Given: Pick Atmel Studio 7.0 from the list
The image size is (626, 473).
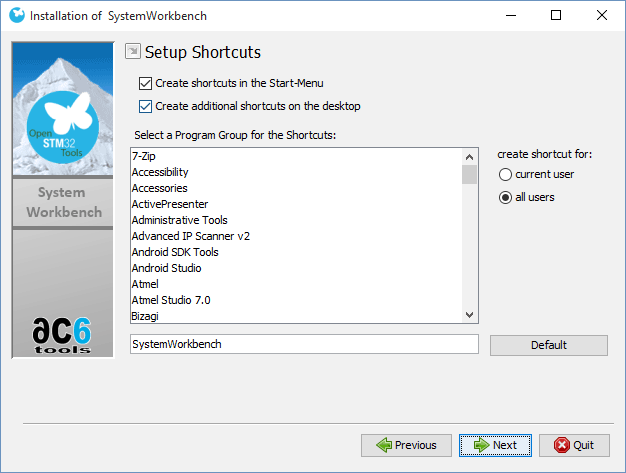Looking at the screenshot, I should coord(171,300).
